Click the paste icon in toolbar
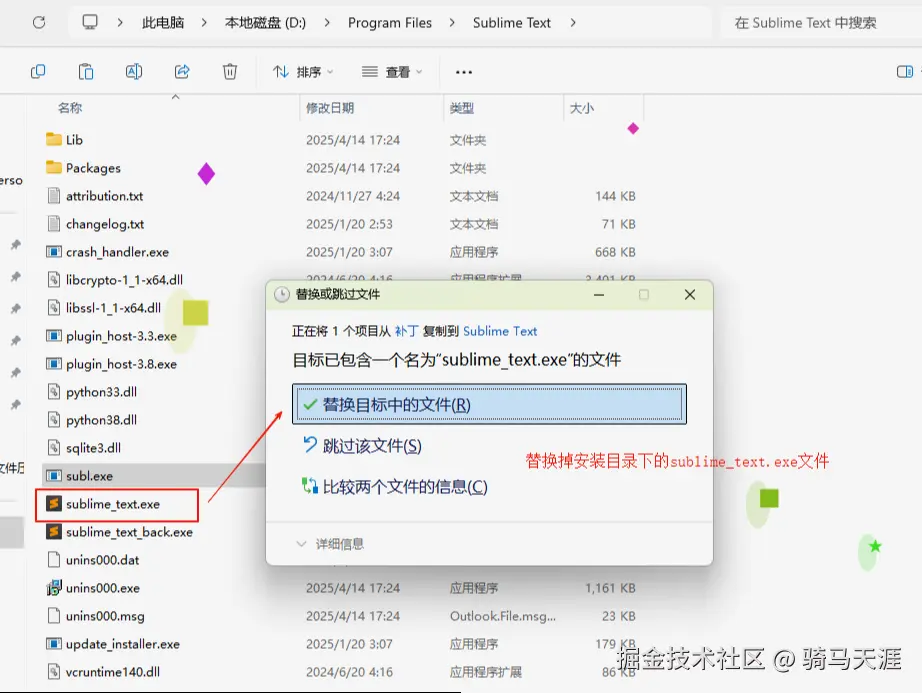This screenshot has width=922, height=693. pos(86,72)
